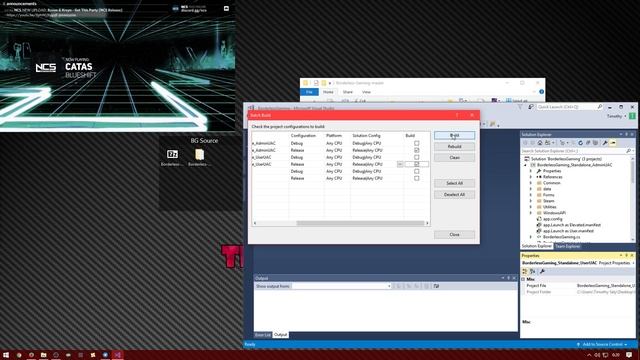Click Home icon in Solution Explorer toolbar
The width and height of the screenshot is (640, 360).
pos(540,143)
